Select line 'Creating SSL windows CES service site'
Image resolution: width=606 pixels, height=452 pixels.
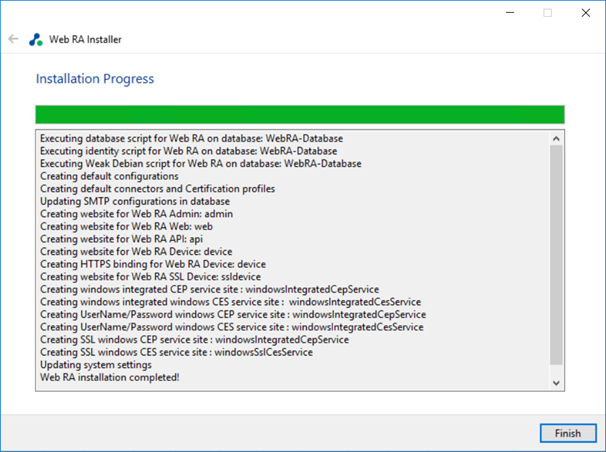click(176, 352)
